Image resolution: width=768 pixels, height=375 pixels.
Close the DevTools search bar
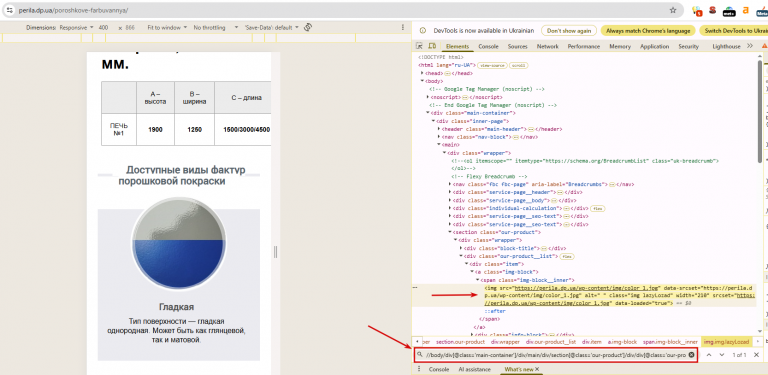tap(756, 354)
